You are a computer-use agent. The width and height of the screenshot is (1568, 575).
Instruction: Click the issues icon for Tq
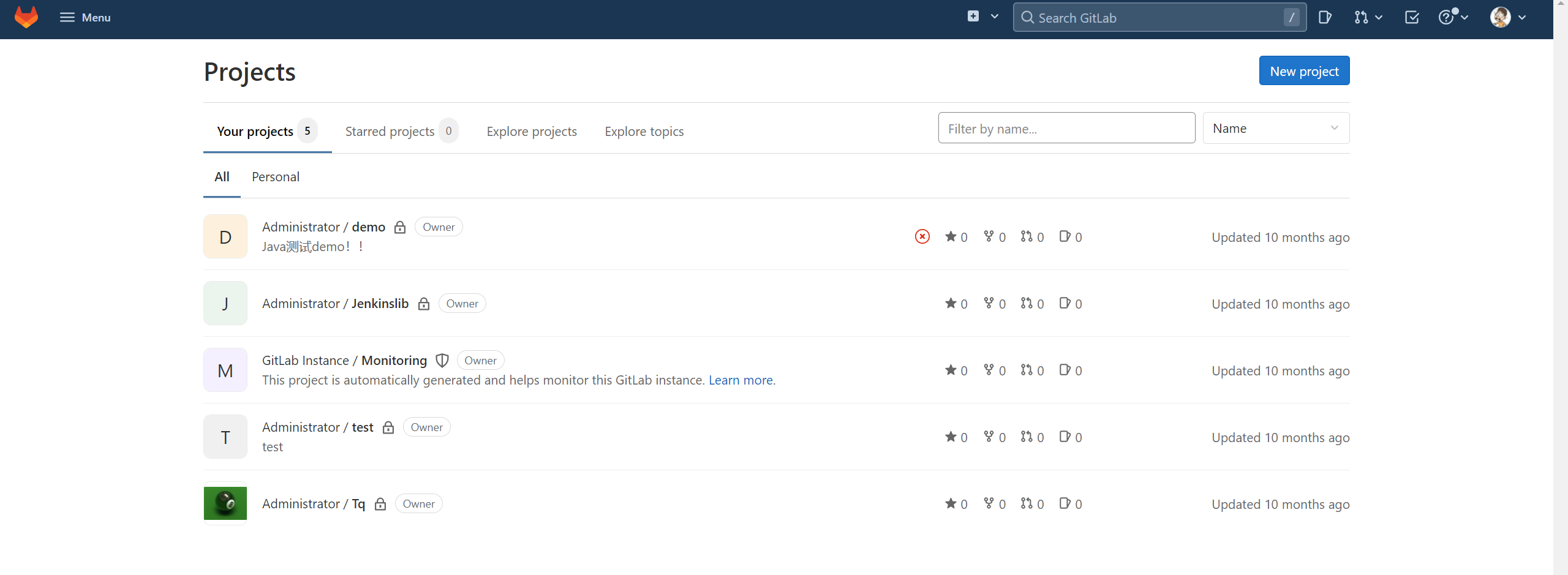[1065, 503]
